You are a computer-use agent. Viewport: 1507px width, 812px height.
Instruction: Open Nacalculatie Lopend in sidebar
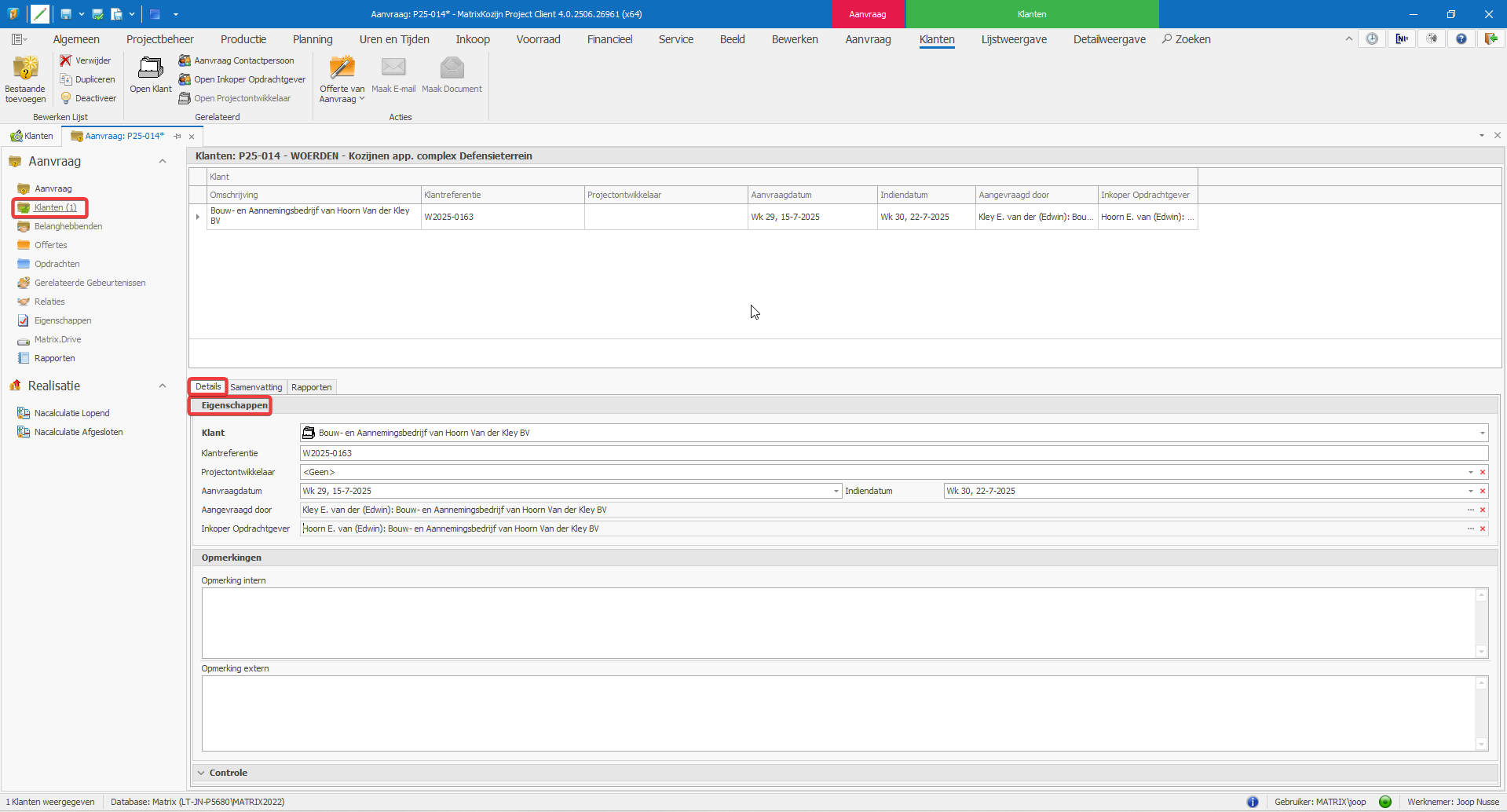tap(71, 413)
